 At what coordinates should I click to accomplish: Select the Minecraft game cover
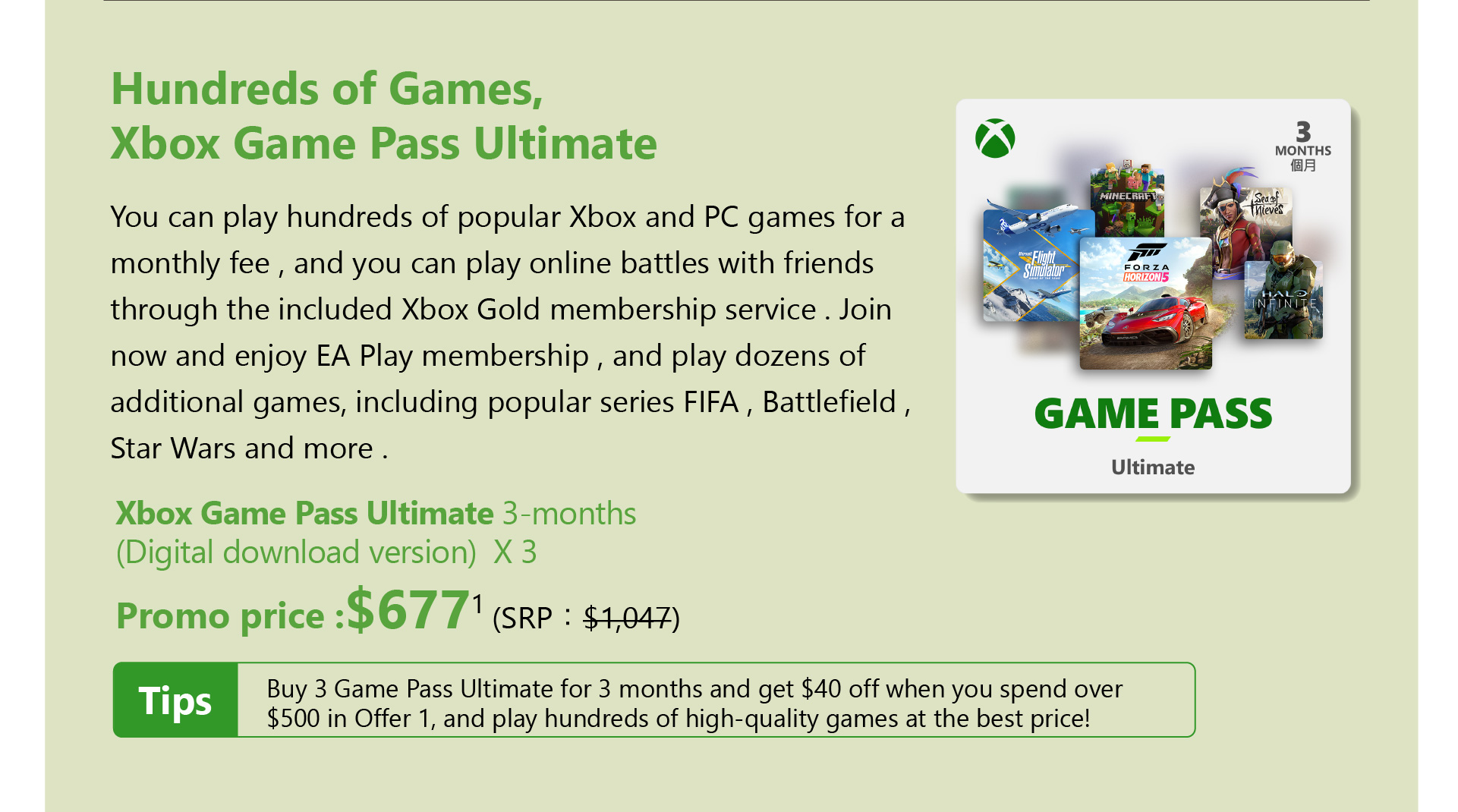click(x=1127, y=199)
